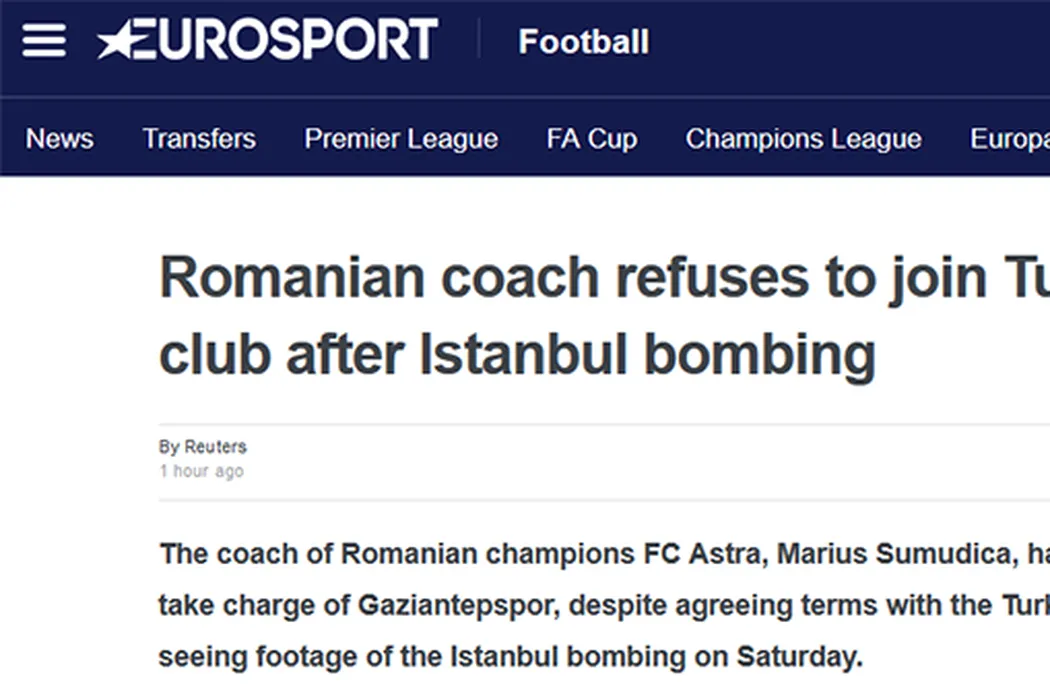Click the Eurosport star logo
The height and width of the screenshot is (700, 1050).
pos(120,41)
